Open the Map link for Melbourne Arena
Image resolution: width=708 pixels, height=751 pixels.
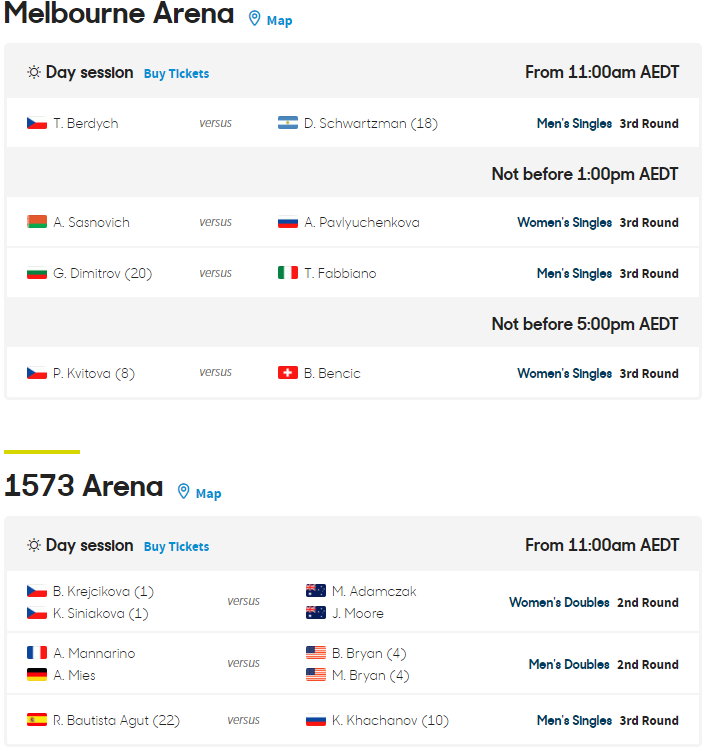click(279, 21)
